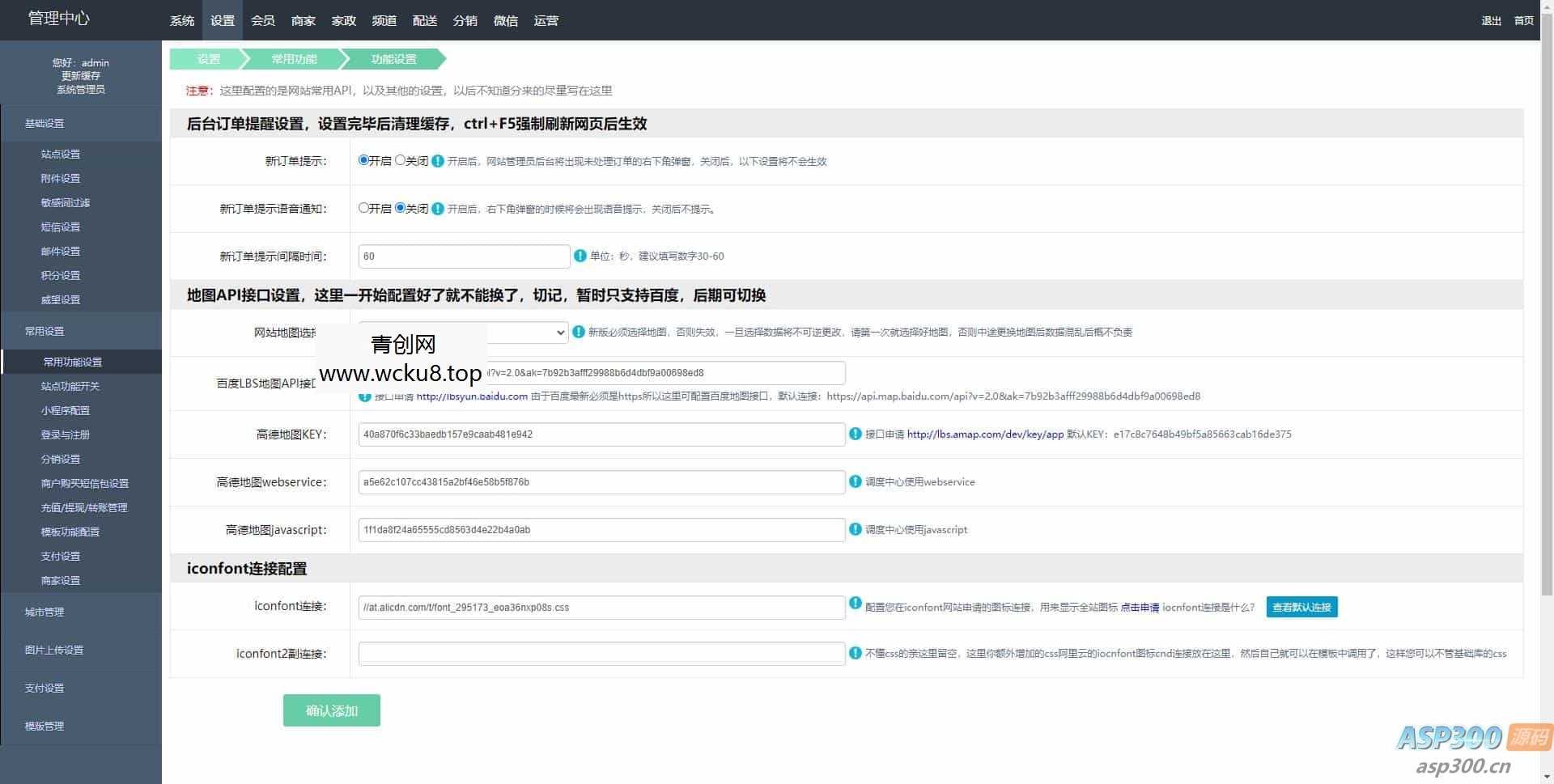The height and width of the screenshot is (784, 1554).
Task: Click the info icon beside 网站地图选择 row
Action: [x=579, y=332]
